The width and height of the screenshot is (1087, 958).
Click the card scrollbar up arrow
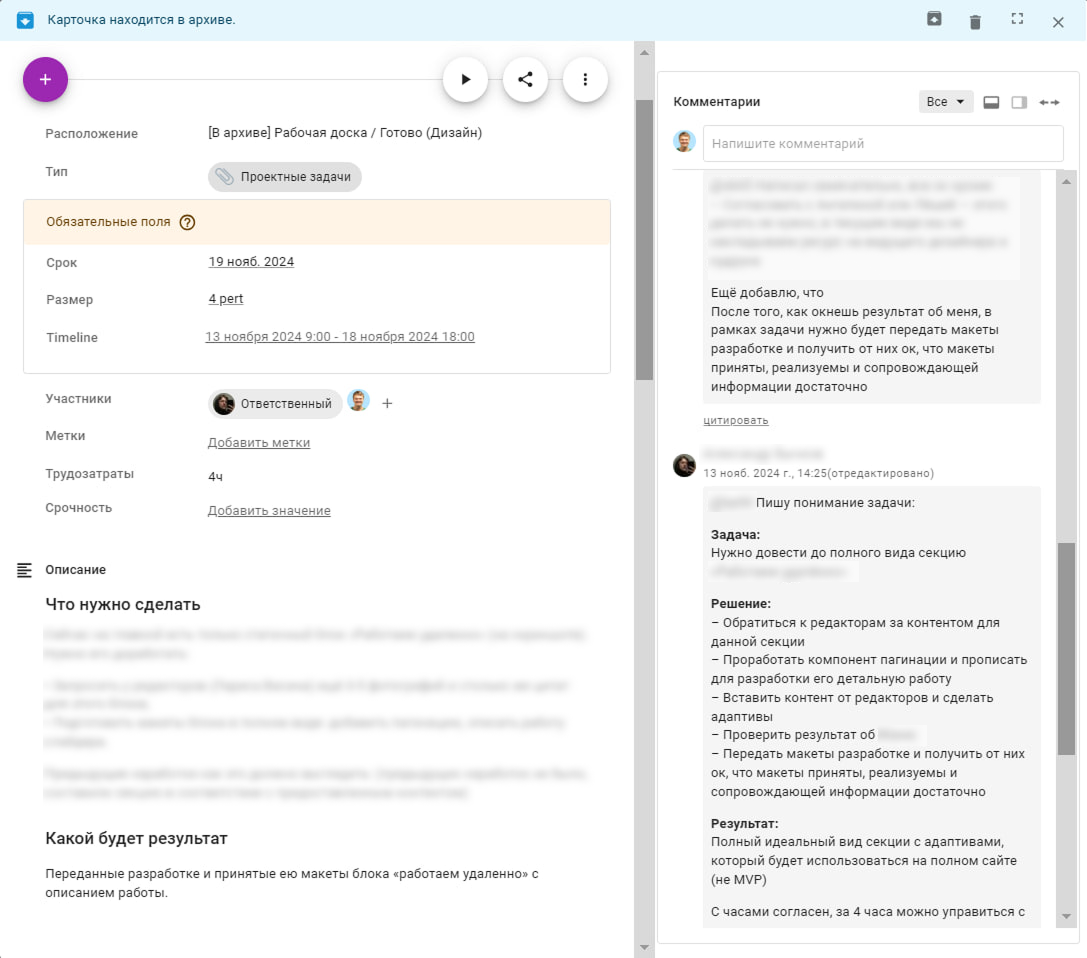point(644,53)
